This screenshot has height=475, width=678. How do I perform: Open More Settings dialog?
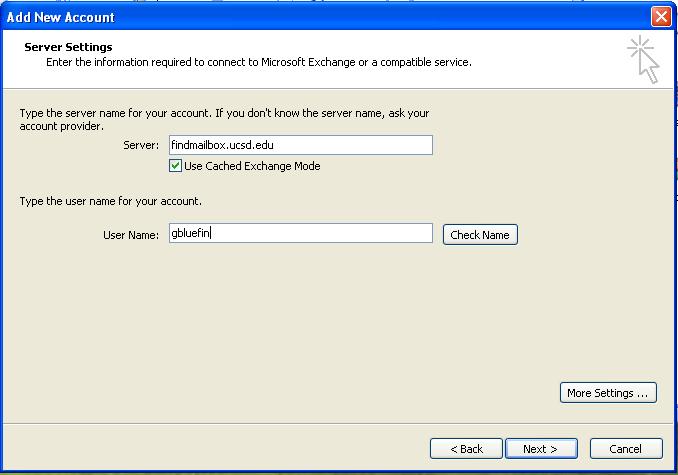click(608, 392)
